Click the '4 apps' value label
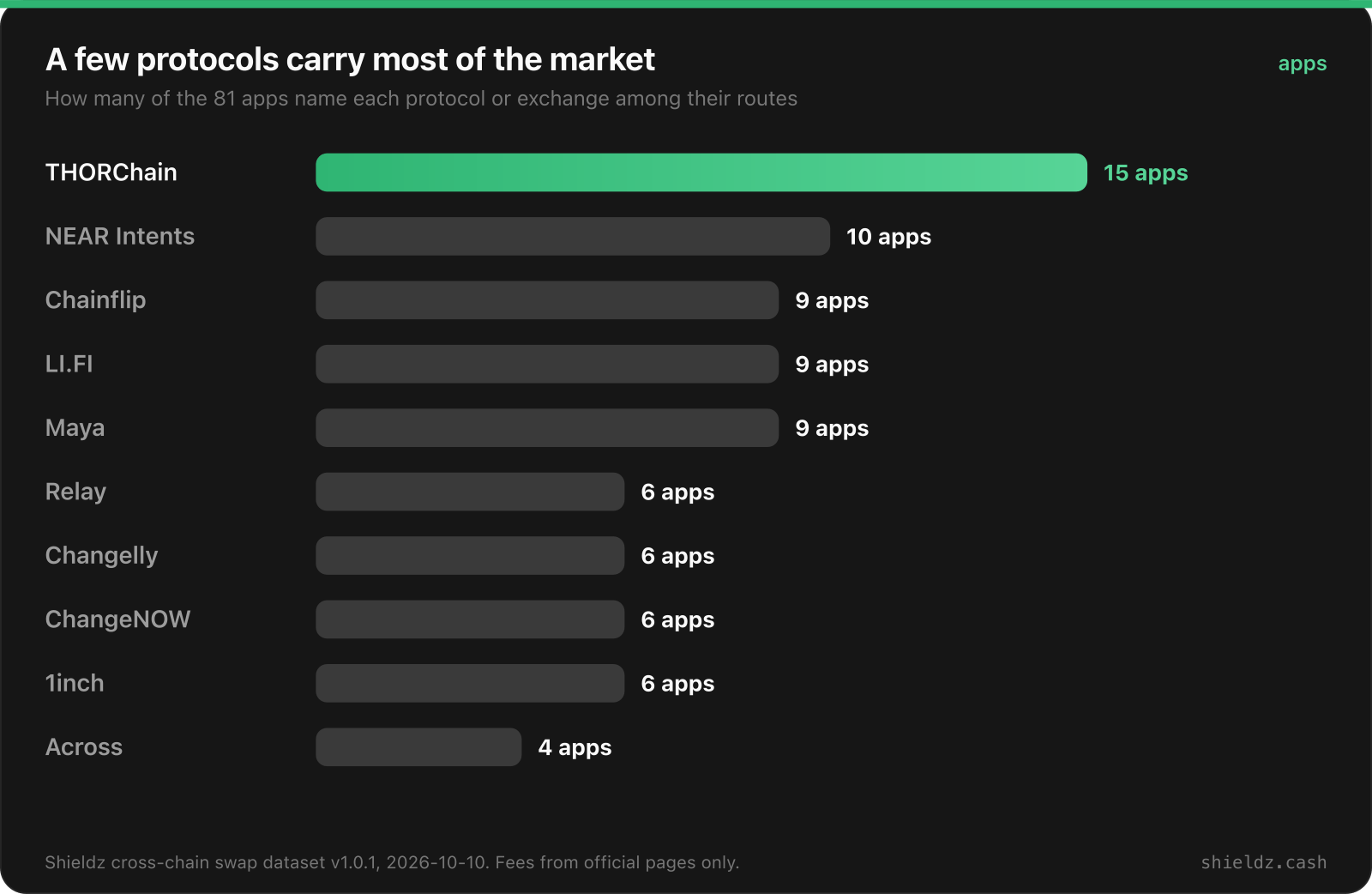Viewport: 1372px width, 894px height. (x=575, y=748)
